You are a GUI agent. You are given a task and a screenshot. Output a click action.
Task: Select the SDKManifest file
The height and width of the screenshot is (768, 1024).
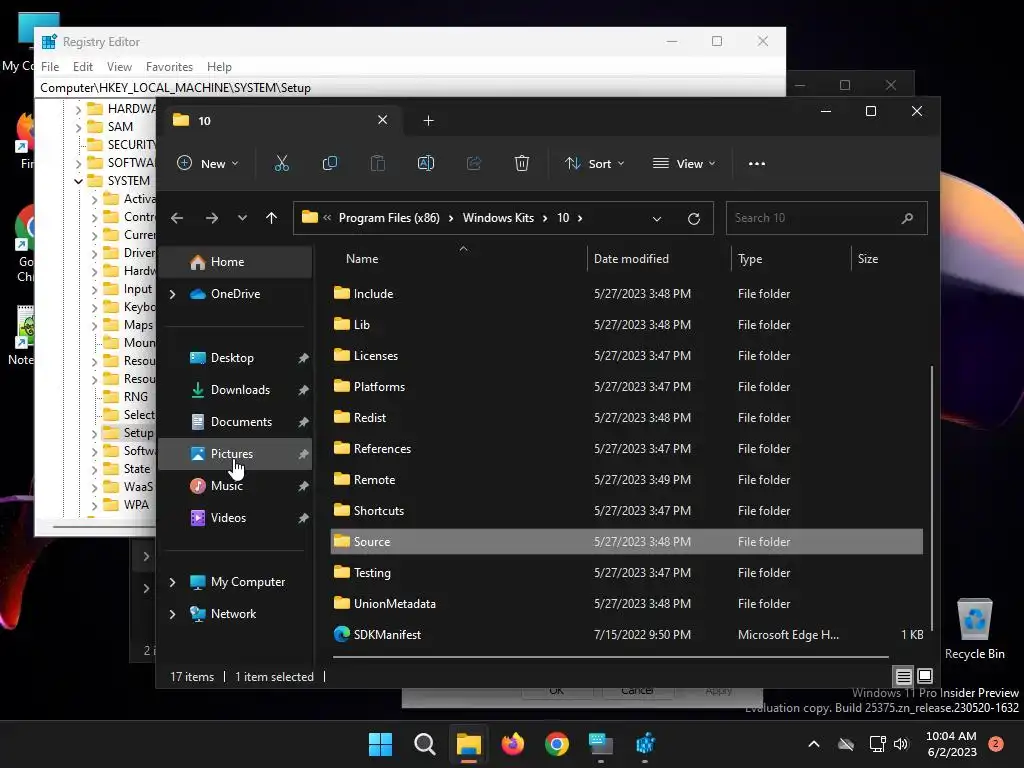(x=627, y=635)
